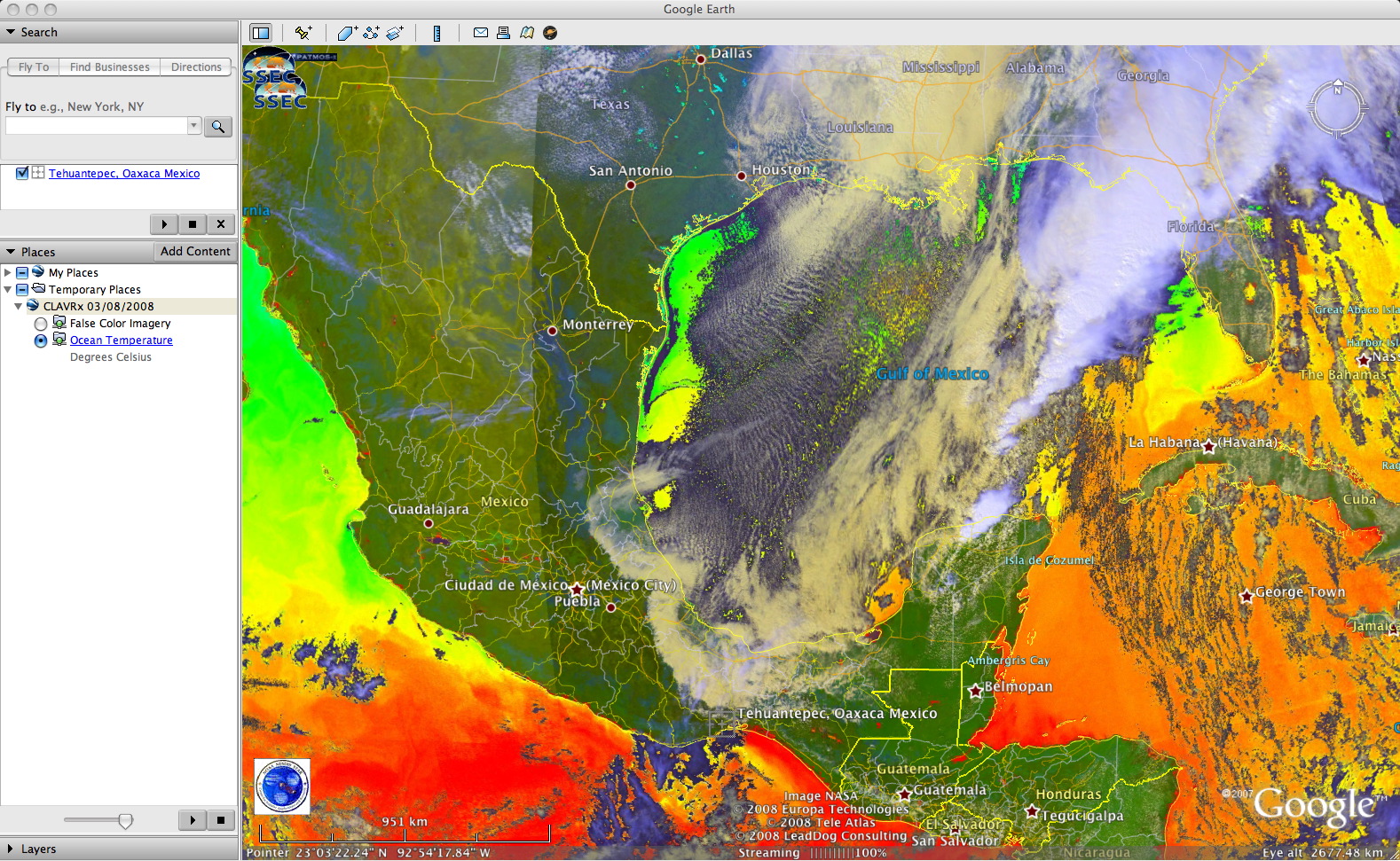Click the Tehuantepec placemark on map
This screenshot has height=861, width=1400.
point(724,724)
